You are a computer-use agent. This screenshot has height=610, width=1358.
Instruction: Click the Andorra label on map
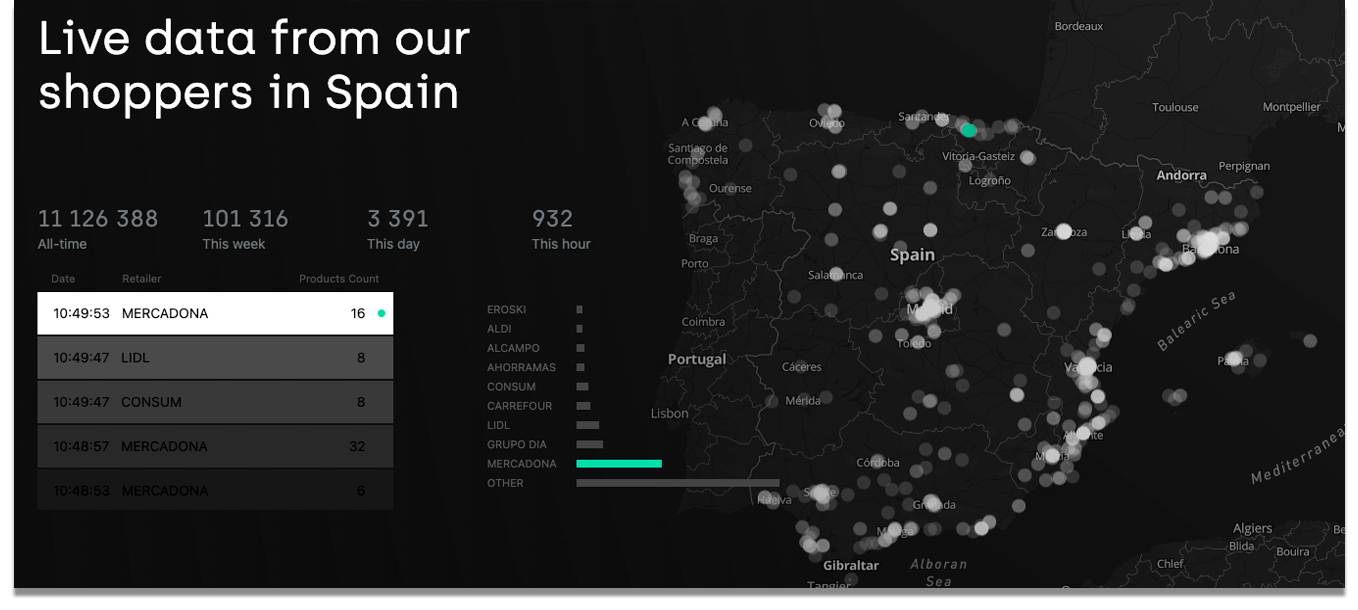tap(1181, 175)
